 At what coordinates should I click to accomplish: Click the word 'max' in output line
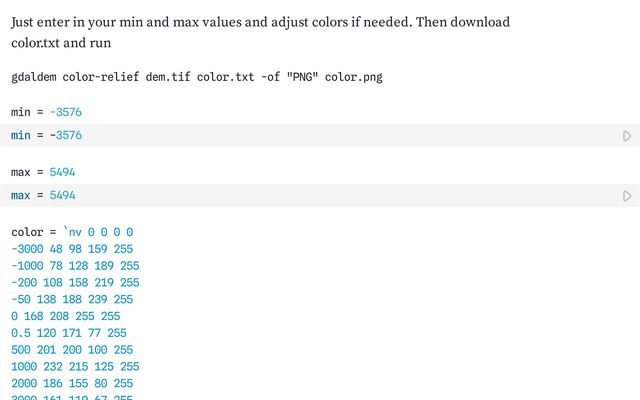click(21, 173)
